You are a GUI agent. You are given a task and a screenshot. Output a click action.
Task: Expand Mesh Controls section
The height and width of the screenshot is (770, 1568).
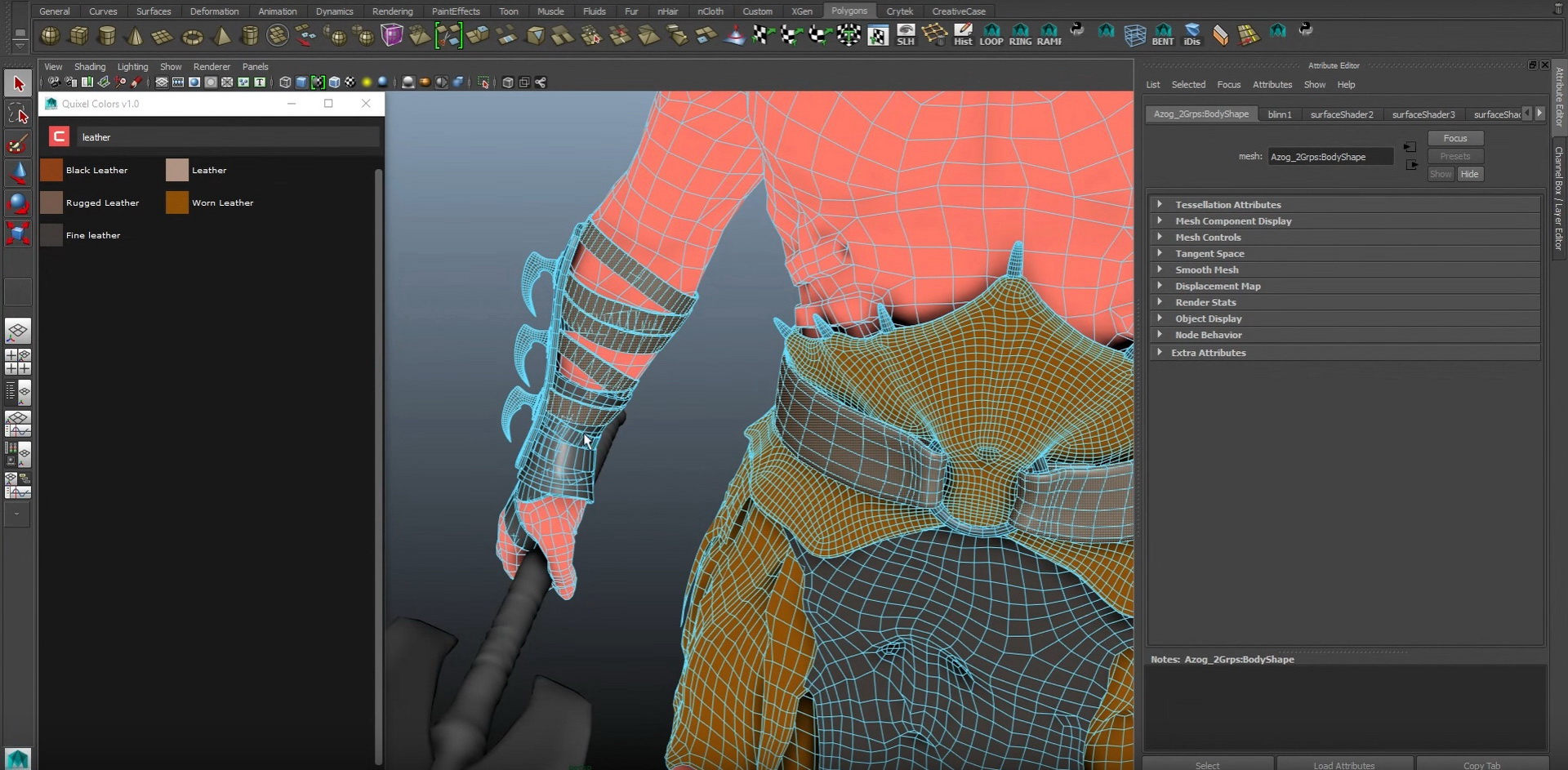1344,237
